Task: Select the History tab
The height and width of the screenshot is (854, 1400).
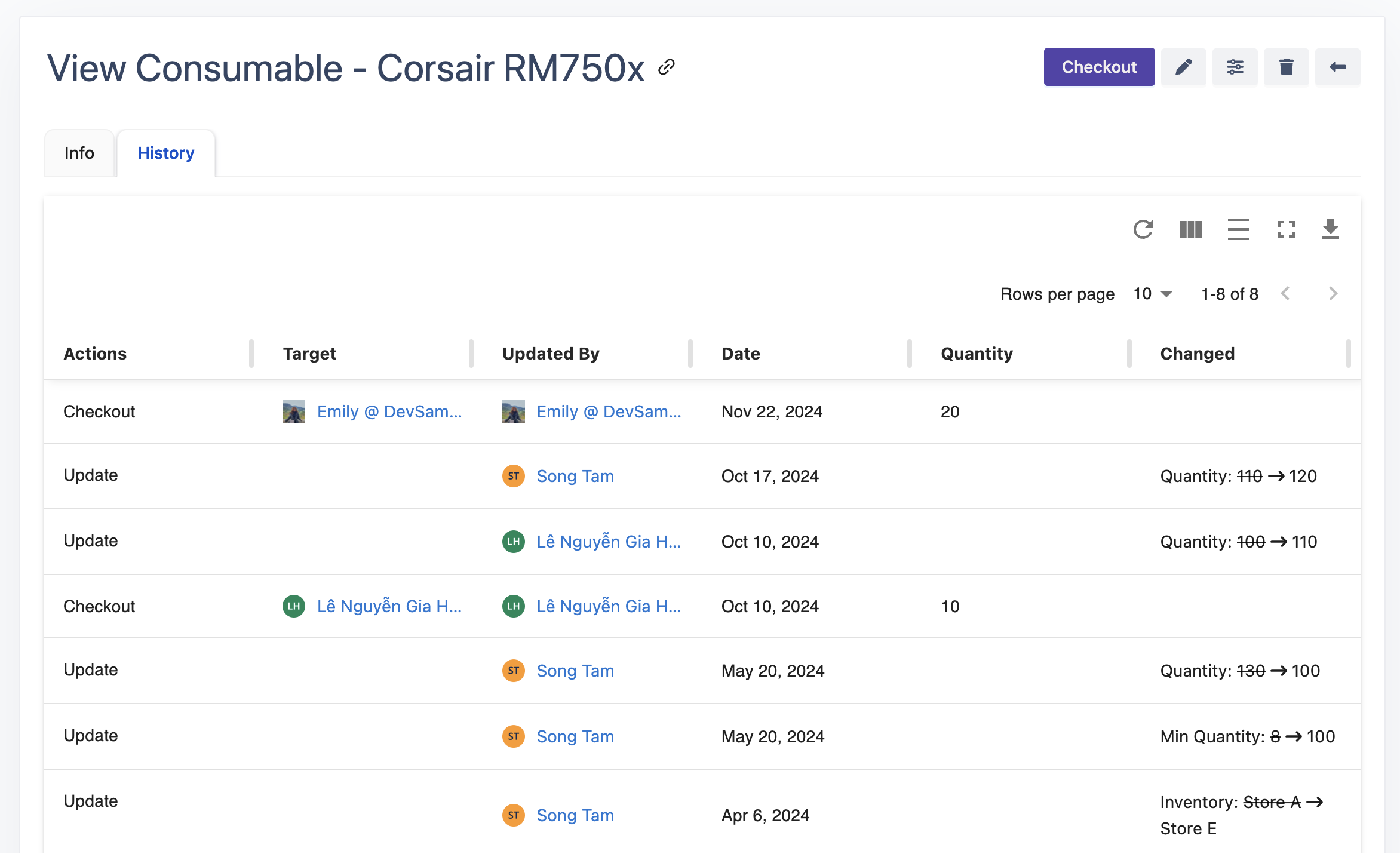Action: coord(166,153)
